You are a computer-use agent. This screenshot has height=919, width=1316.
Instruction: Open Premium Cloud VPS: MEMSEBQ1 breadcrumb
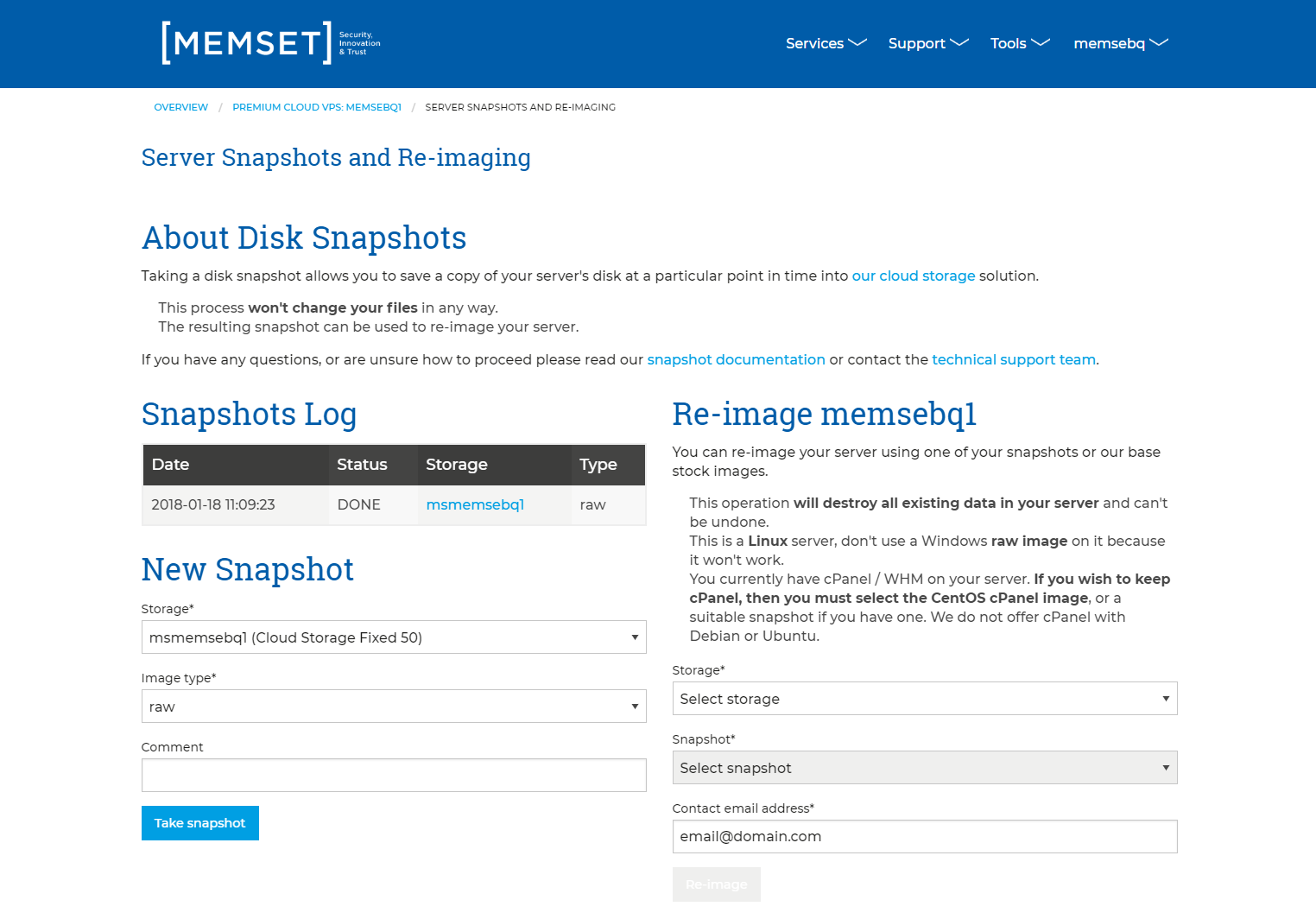coord(317,107)
